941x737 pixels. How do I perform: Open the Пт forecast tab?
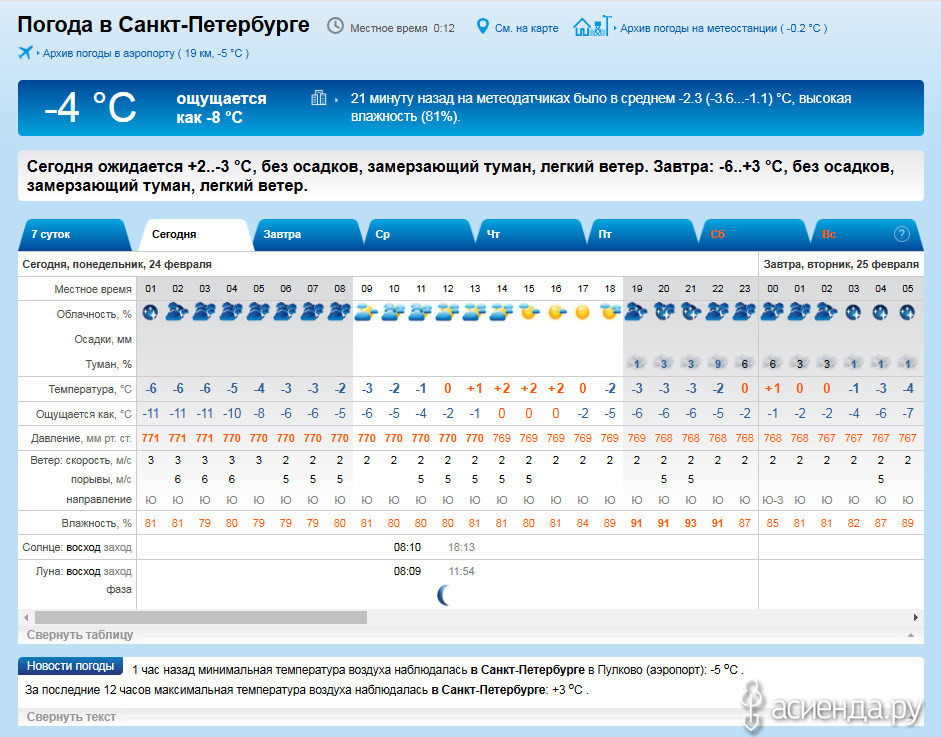(x=642, y=235)
